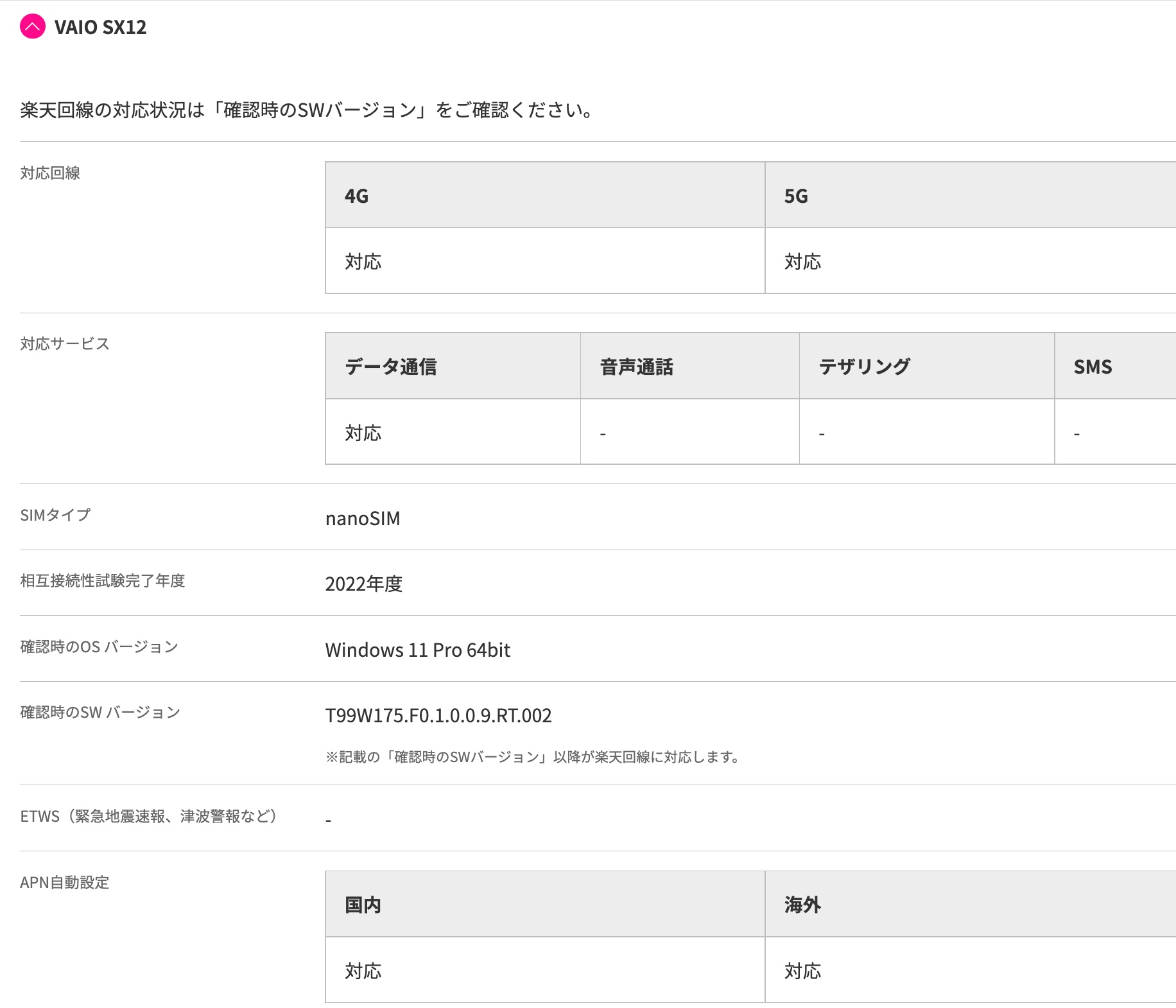This screenshot has height=1008, width=1176.
Task: Click the 確認時のSW バージョン label
Action: (100, 712)
